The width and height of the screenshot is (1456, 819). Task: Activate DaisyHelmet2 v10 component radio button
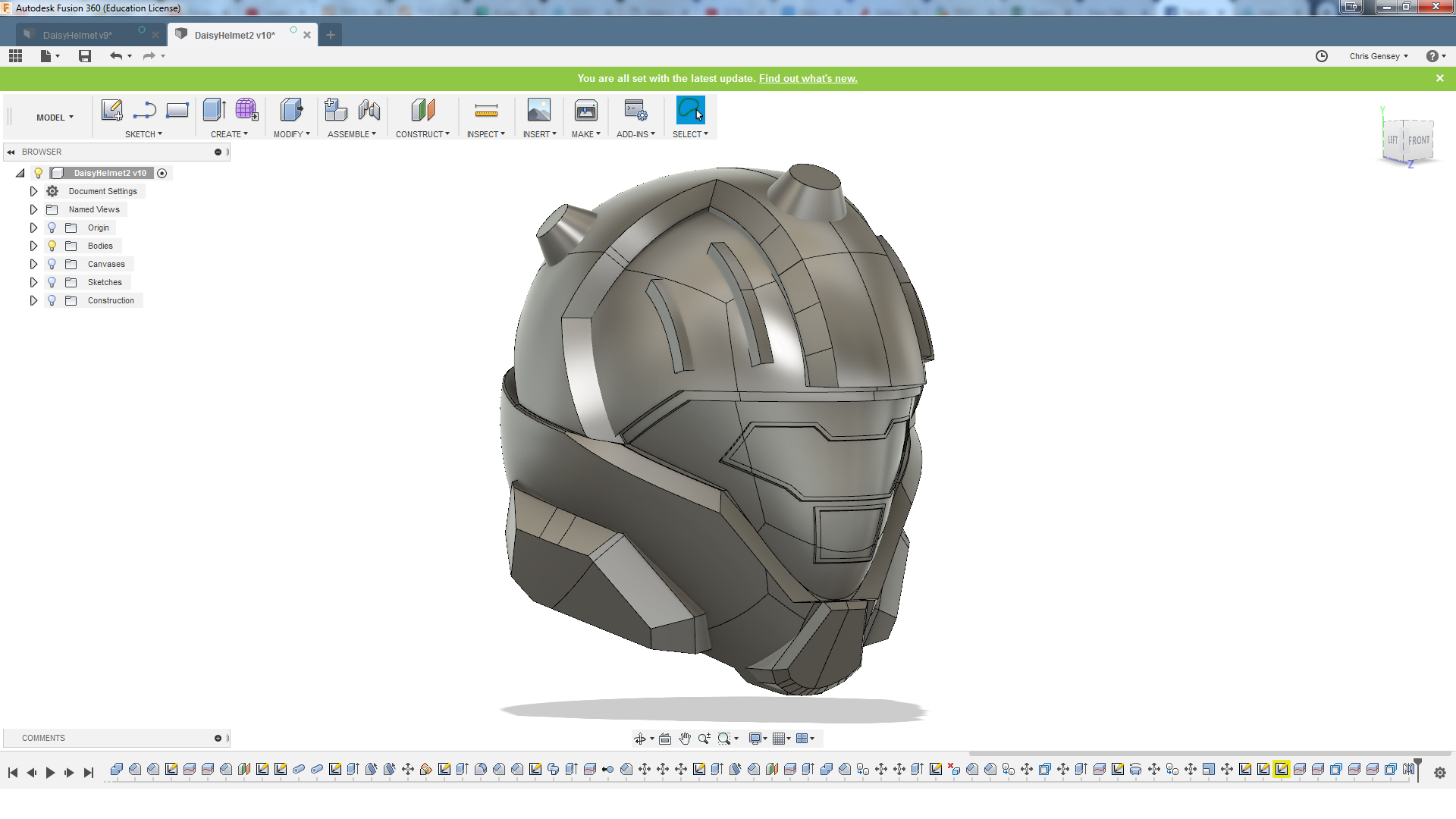click(162, 173)
